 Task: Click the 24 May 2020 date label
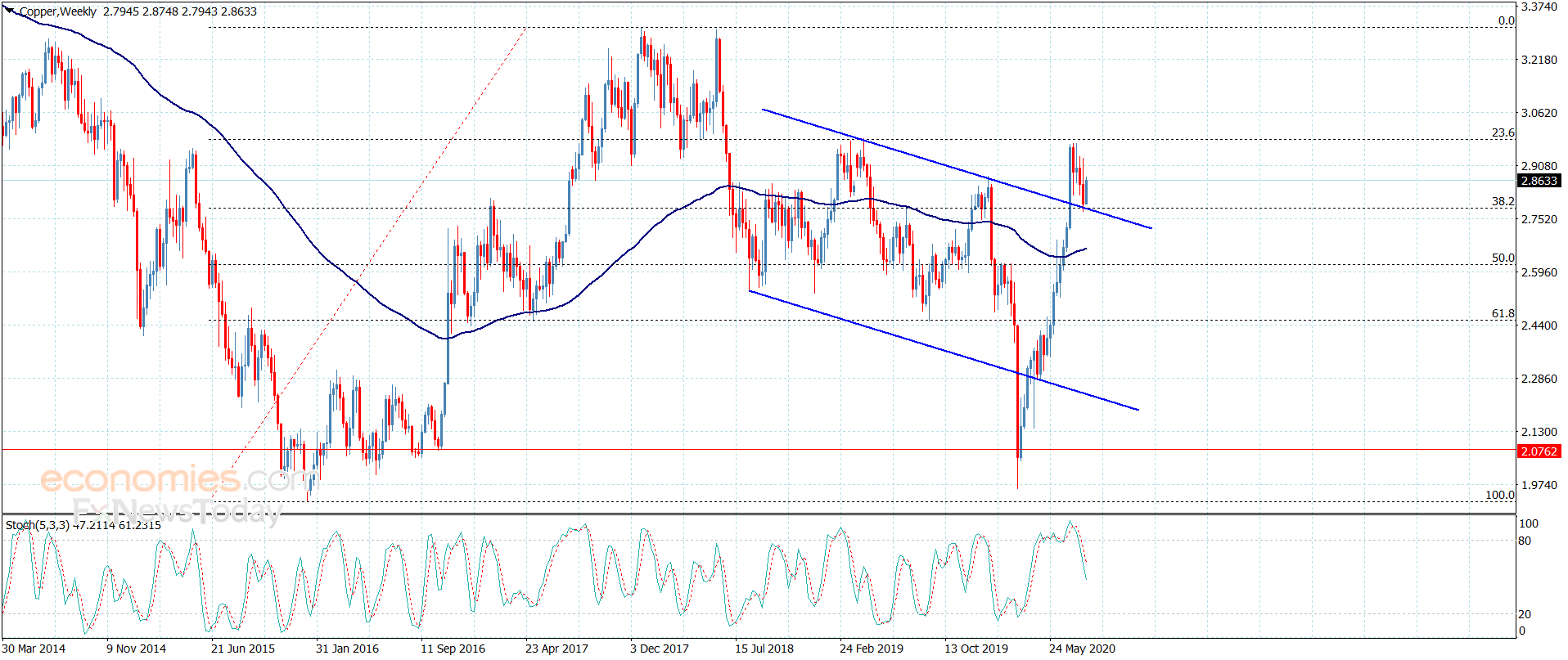tap(1082, 649)
